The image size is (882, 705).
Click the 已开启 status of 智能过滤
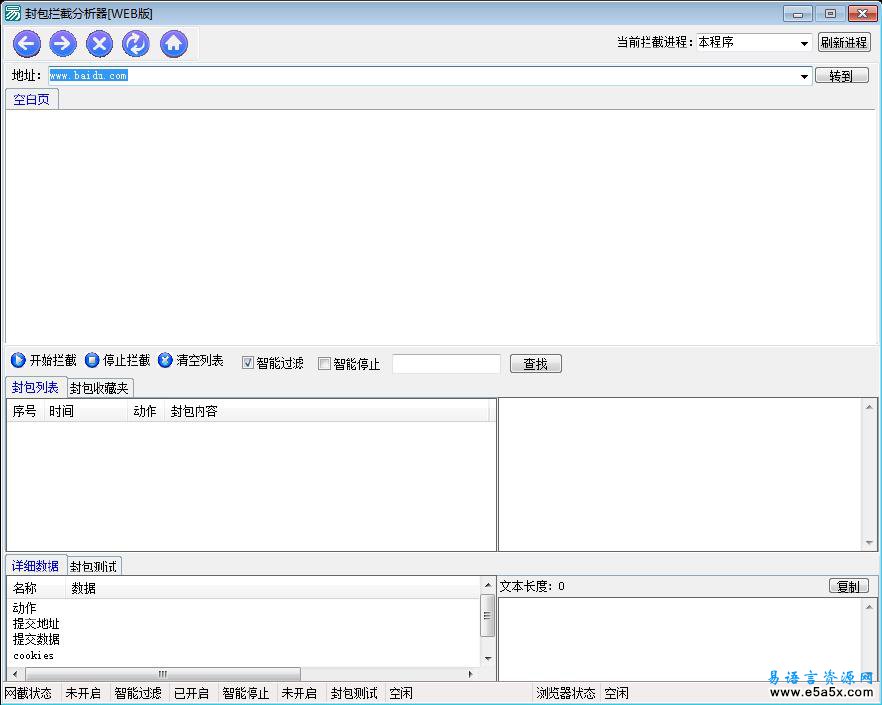(191, 693)
